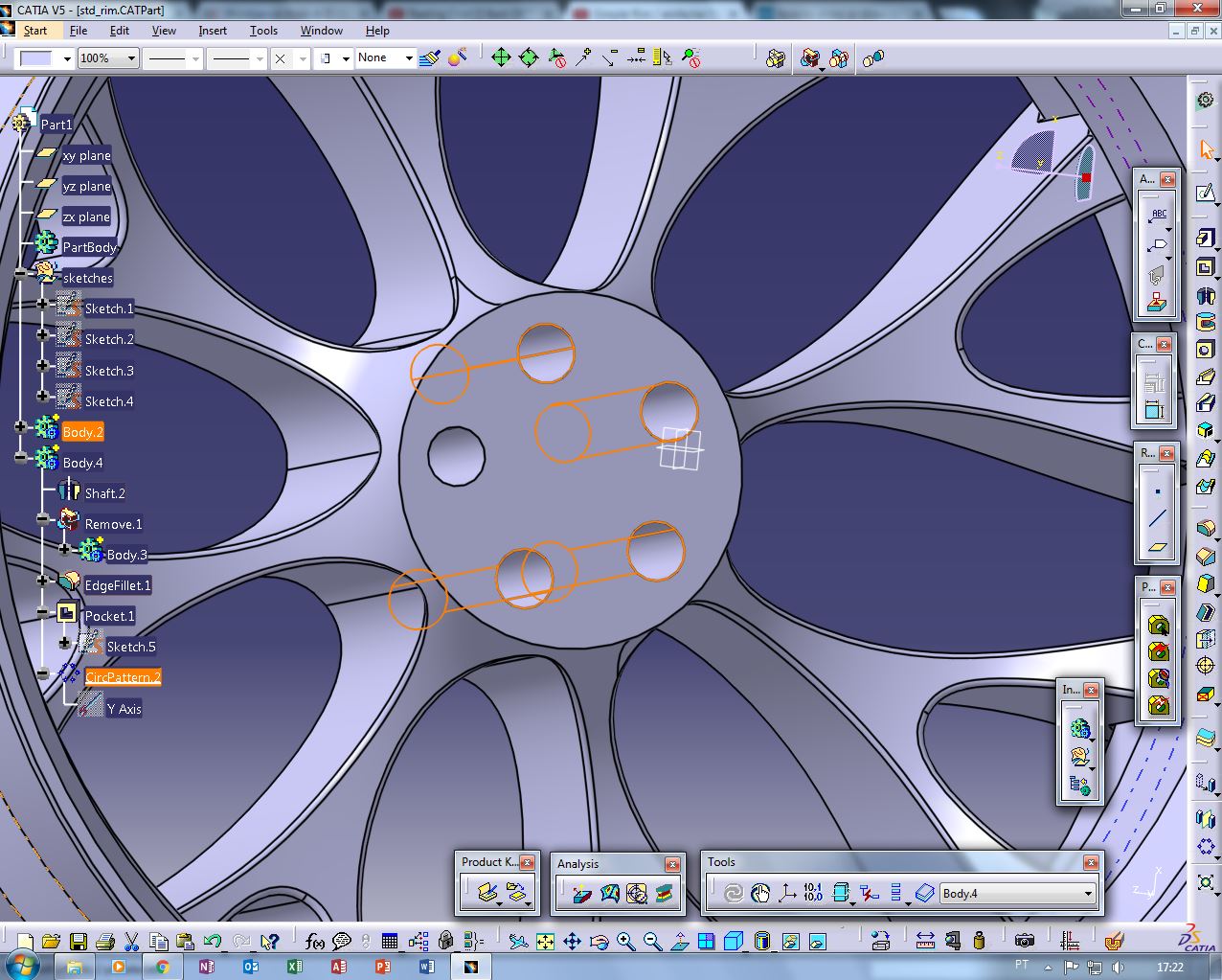The height and width of the screenshot is (980, 1222).
Task: Click the Formula f(x) icon
Action: (x=313, y=942)
